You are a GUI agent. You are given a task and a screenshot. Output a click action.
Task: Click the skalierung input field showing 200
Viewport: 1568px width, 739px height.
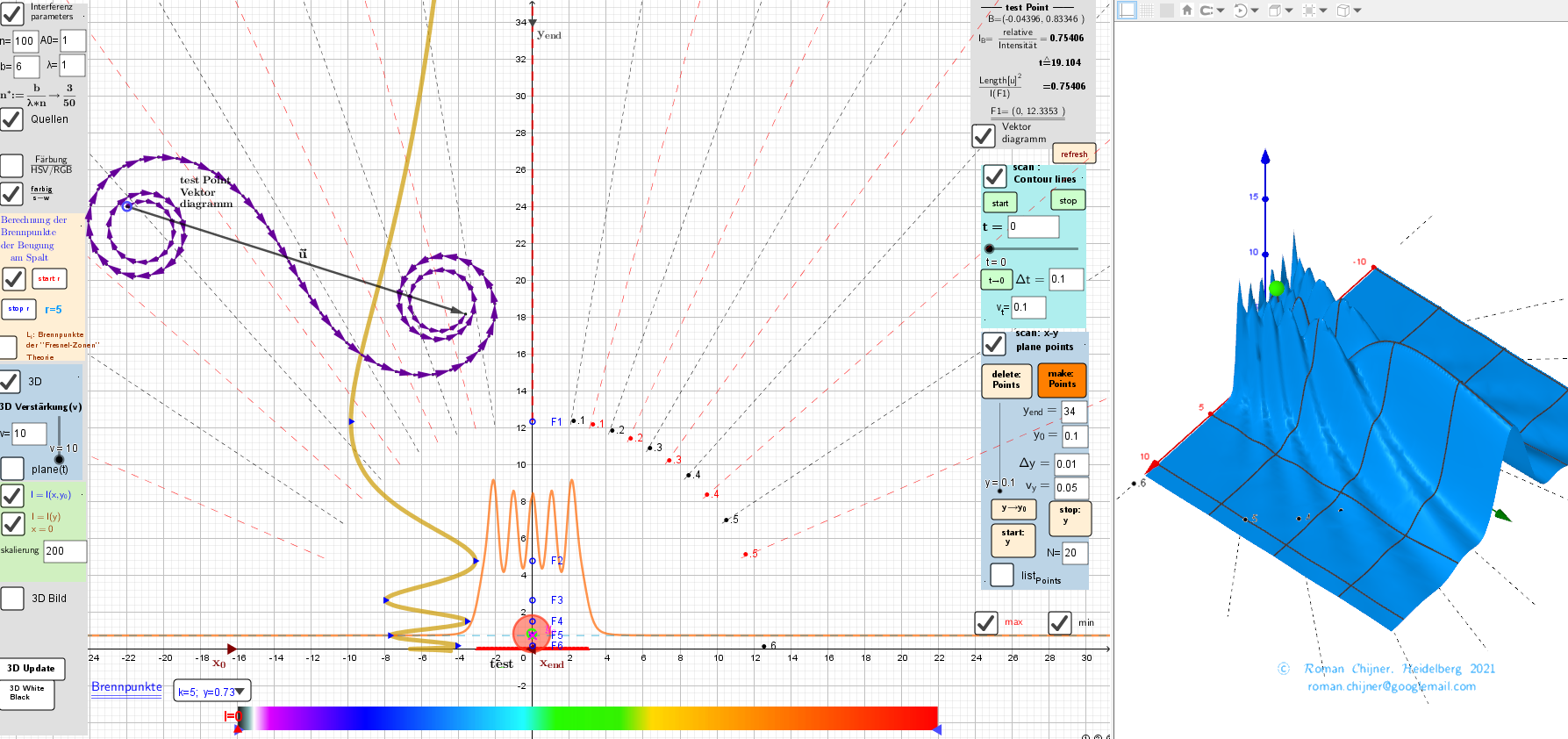[65, 551]
